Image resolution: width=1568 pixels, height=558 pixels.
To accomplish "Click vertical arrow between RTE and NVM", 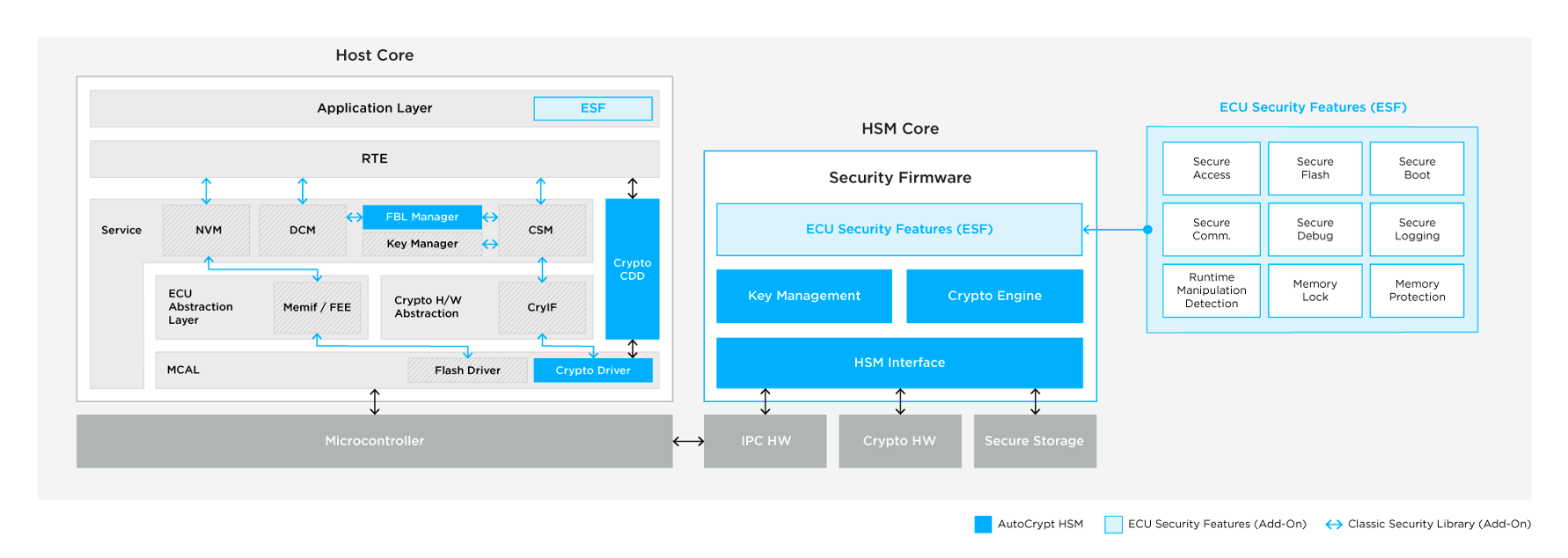I will click(207, 191).
